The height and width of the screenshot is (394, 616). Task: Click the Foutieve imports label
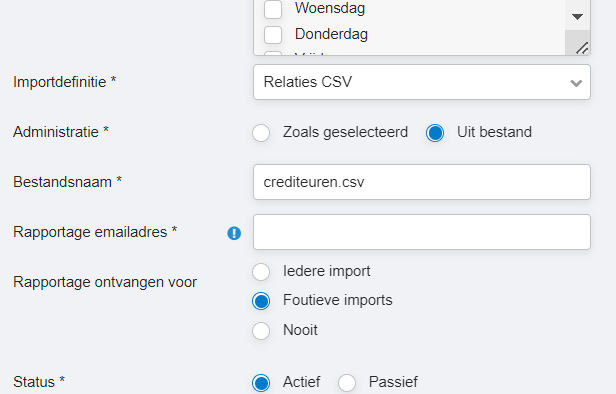pyautogui.click(x=337, y=300)
